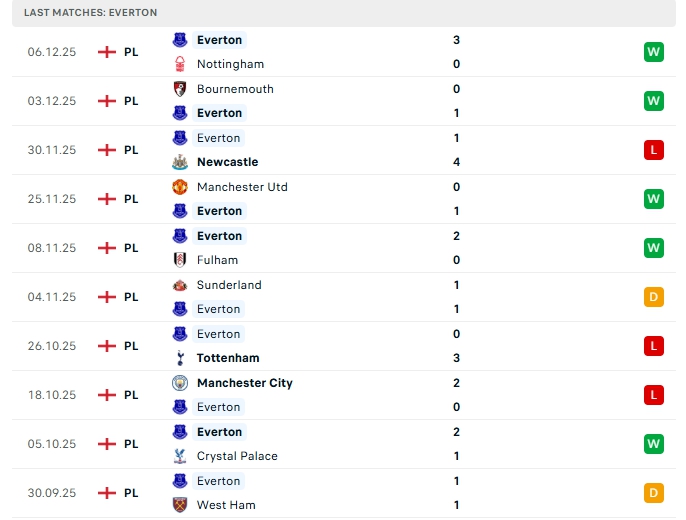Screen dimensions: 686x520
Task: Click the red L badge for Tottenham match
Action: pos(654,346)
